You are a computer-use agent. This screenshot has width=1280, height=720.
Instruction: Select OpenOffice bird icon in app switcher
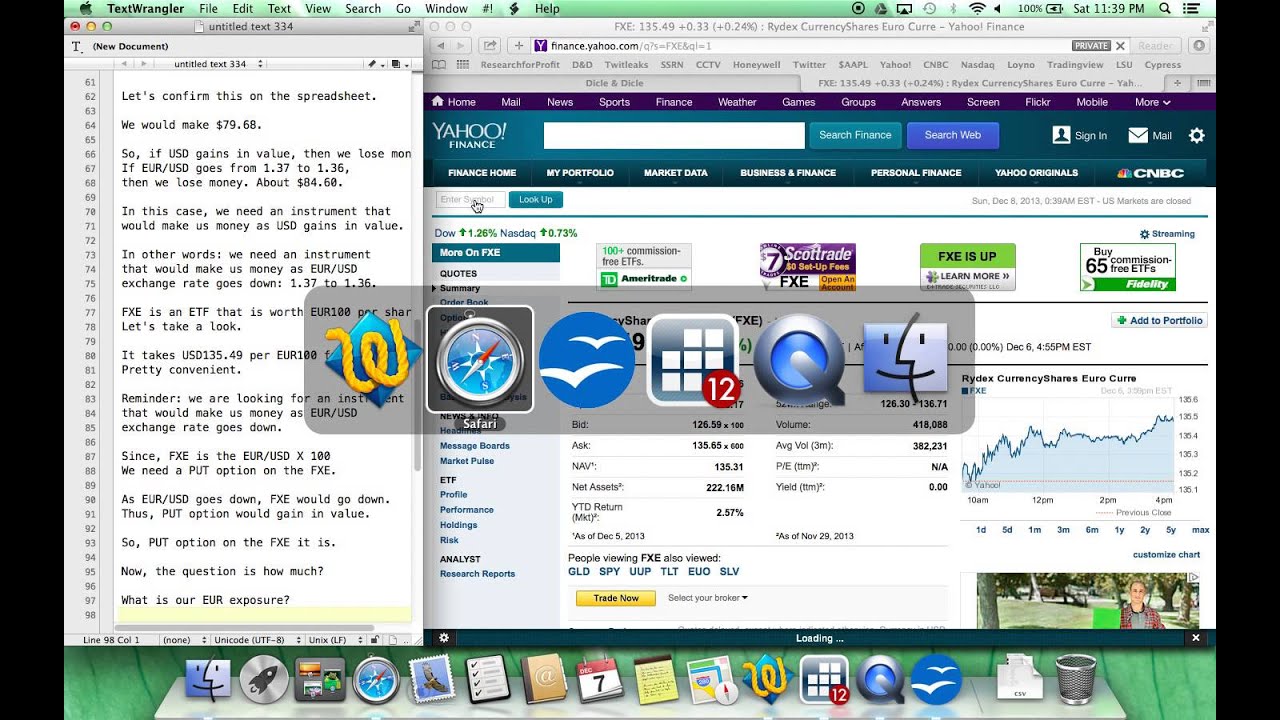pos(587,360)
